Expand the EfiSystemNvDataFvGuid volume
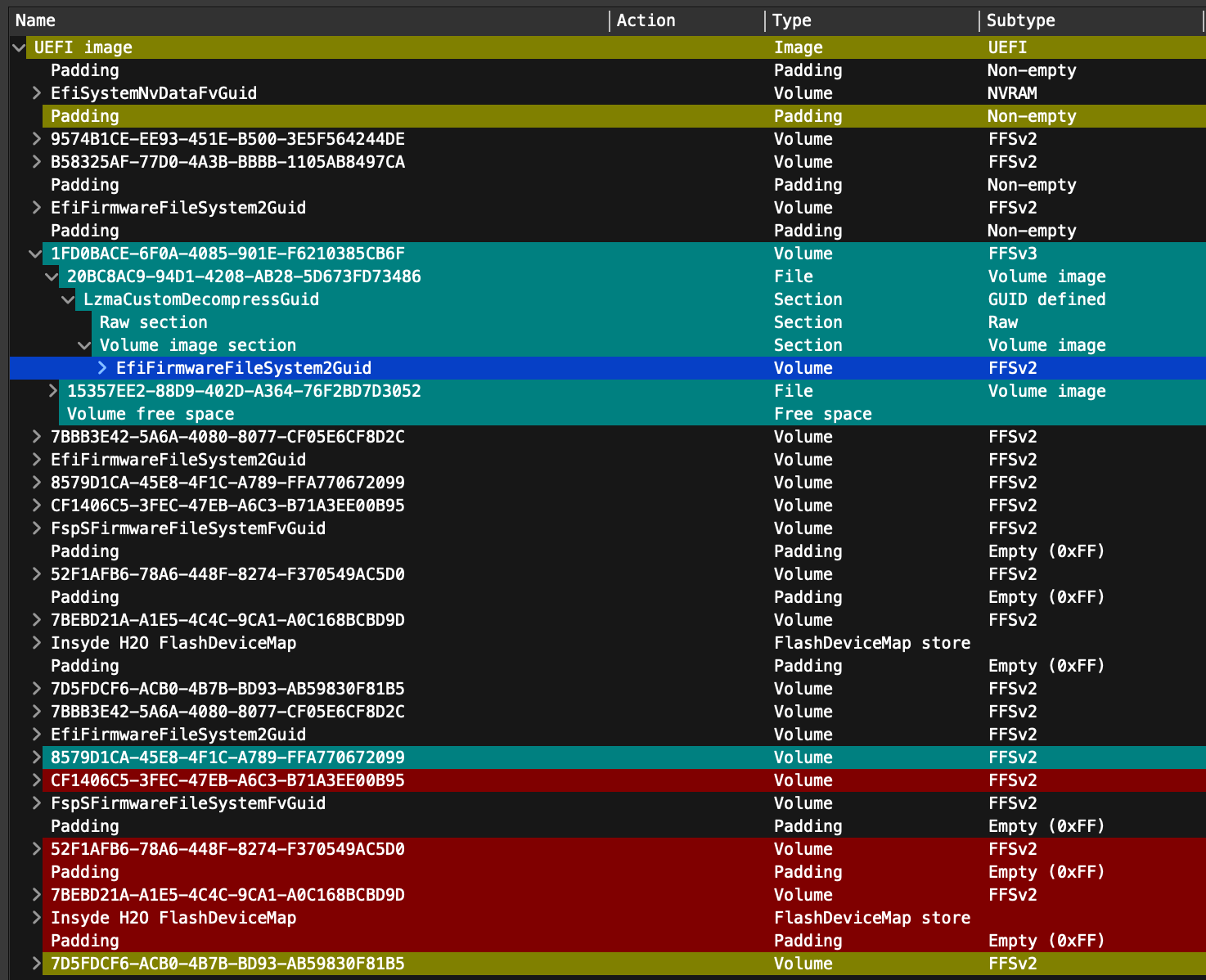The width and height of the screenshot is (1206, 980). pos(36,93)
